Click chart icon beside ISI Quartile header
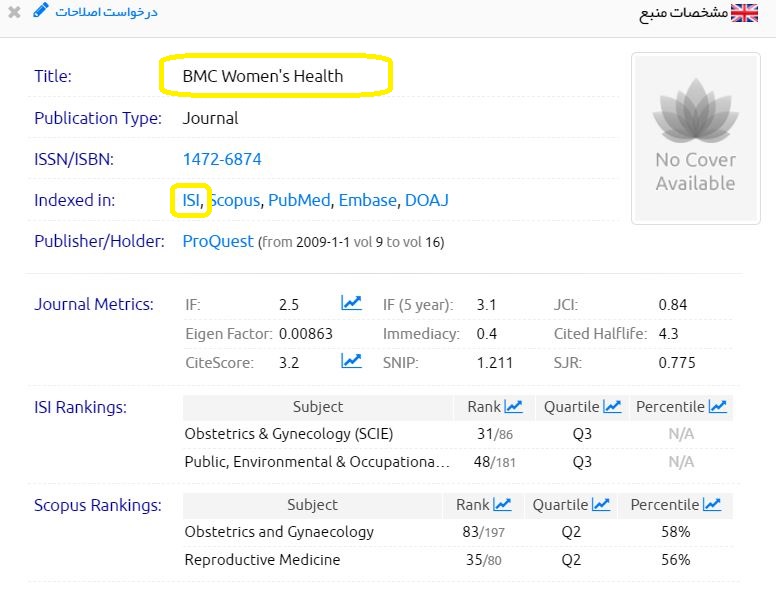Image resolution: width=776 pixels, height=597 pixels. tap(612, 406)
